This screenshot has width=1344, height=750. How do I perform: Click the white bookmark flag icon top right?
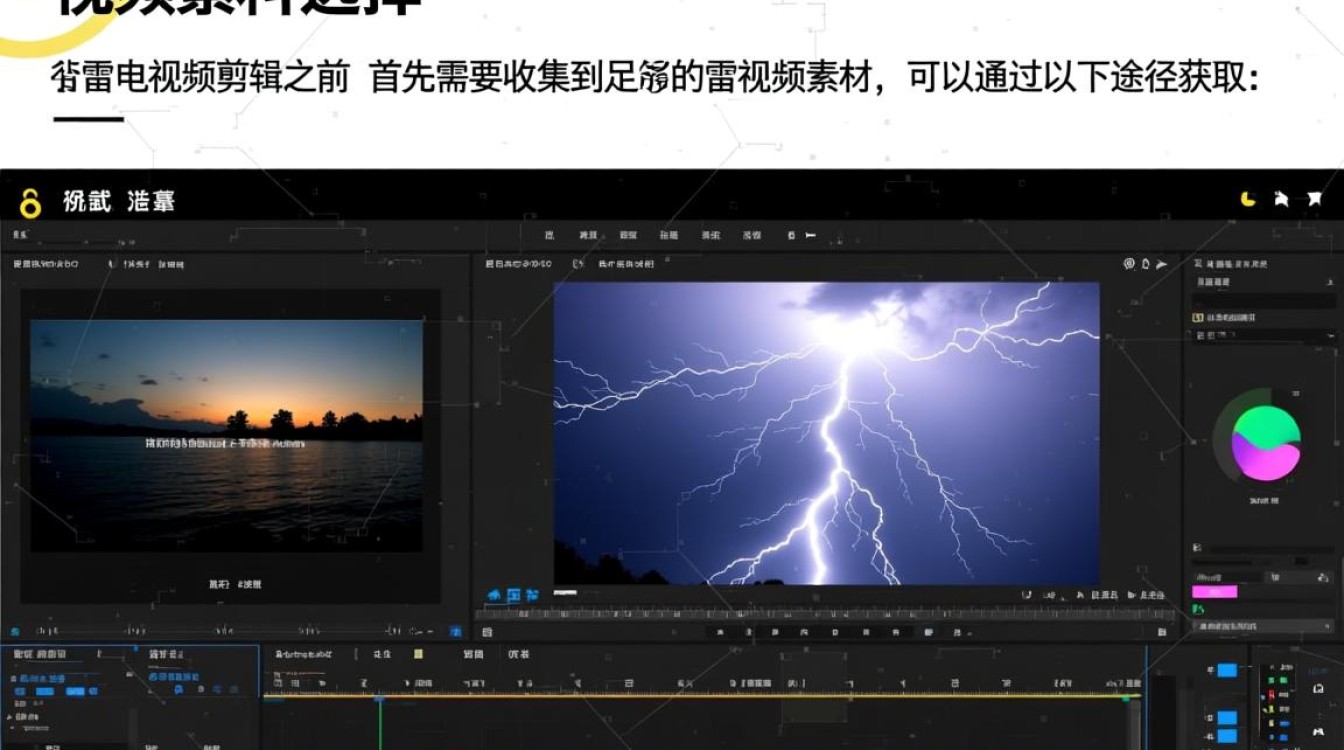(x=1315, y=199)
